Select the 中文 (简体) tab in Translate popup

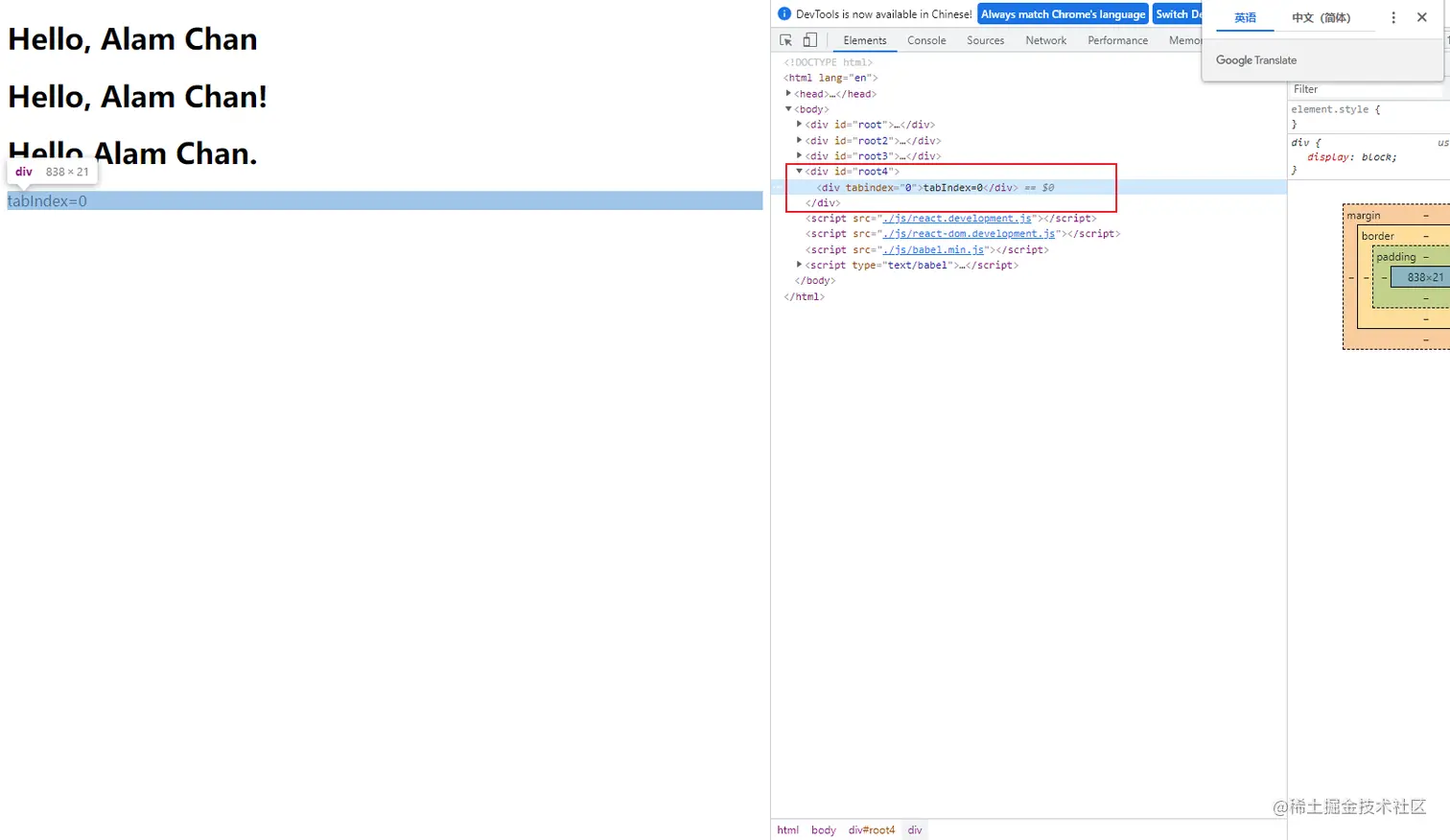[x=1321, y=18]
